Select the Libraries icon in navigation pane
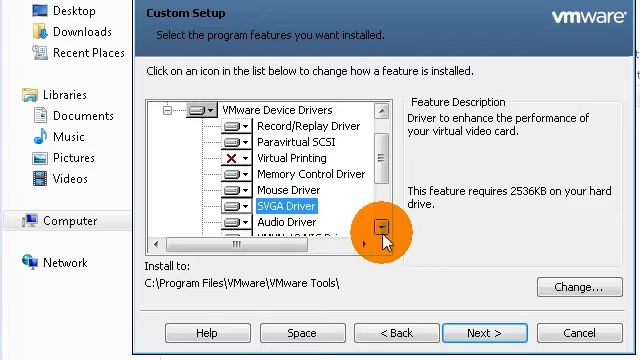640x360 pixels. tap(30, 95)
